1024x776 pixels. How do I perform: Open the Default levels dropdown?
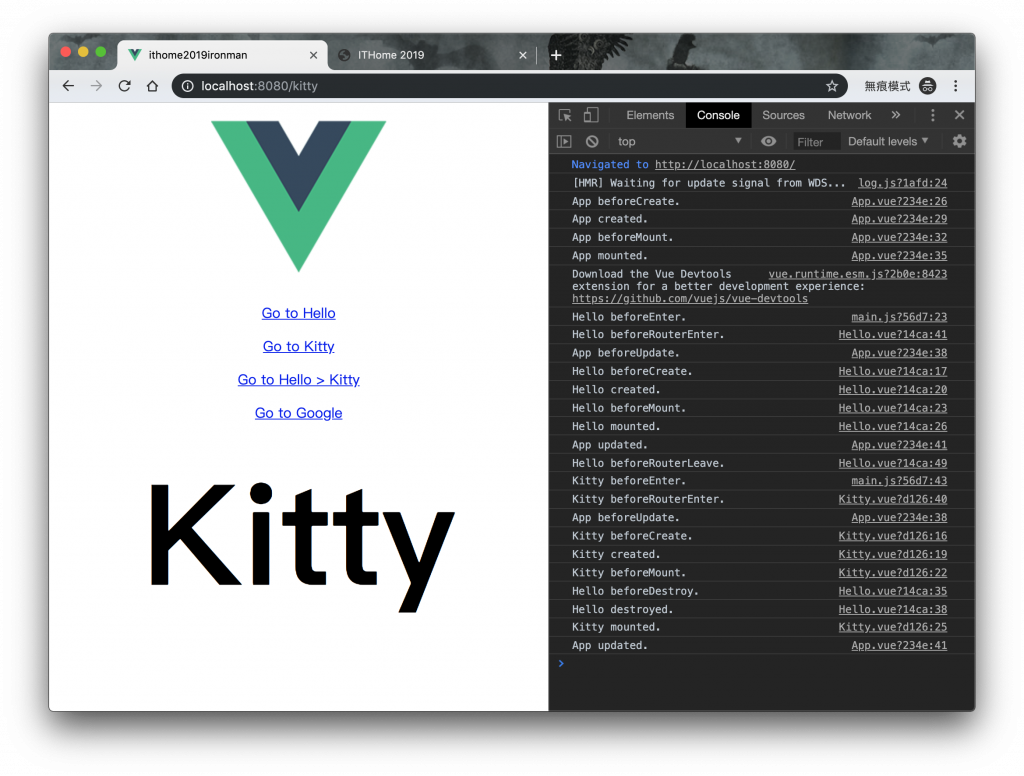coord(888,141)
